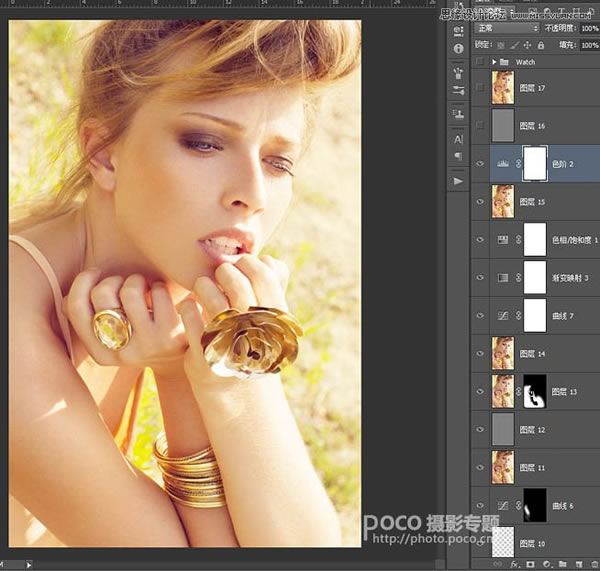Hide the 色阶 2 layer eye
This screenshot has width=600, height=571.
point(480,164)
